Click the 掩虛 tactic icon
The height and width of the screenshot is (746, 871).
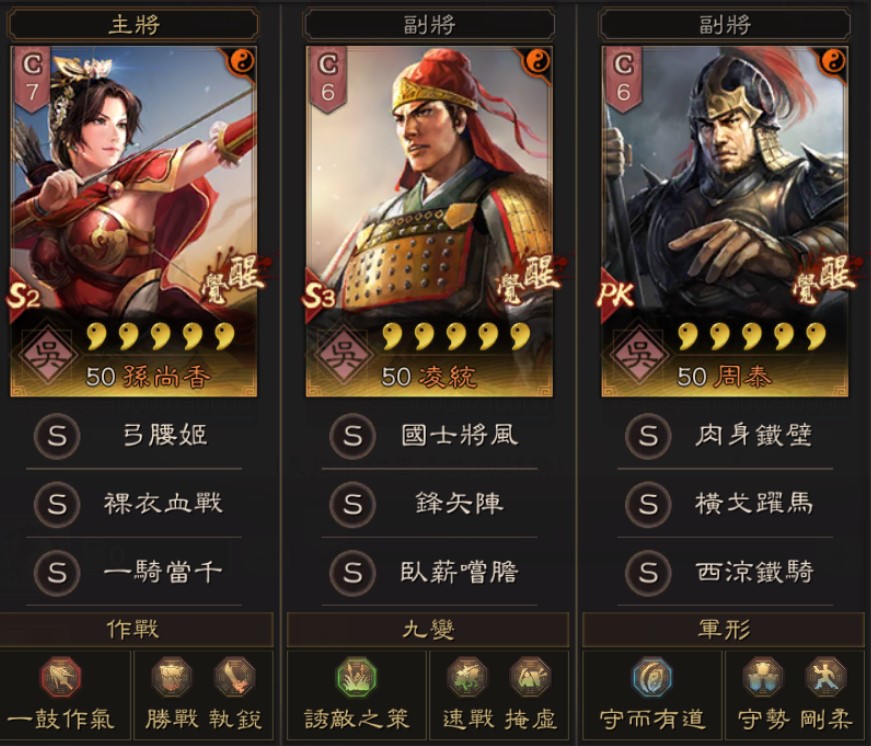coord(530,677)
